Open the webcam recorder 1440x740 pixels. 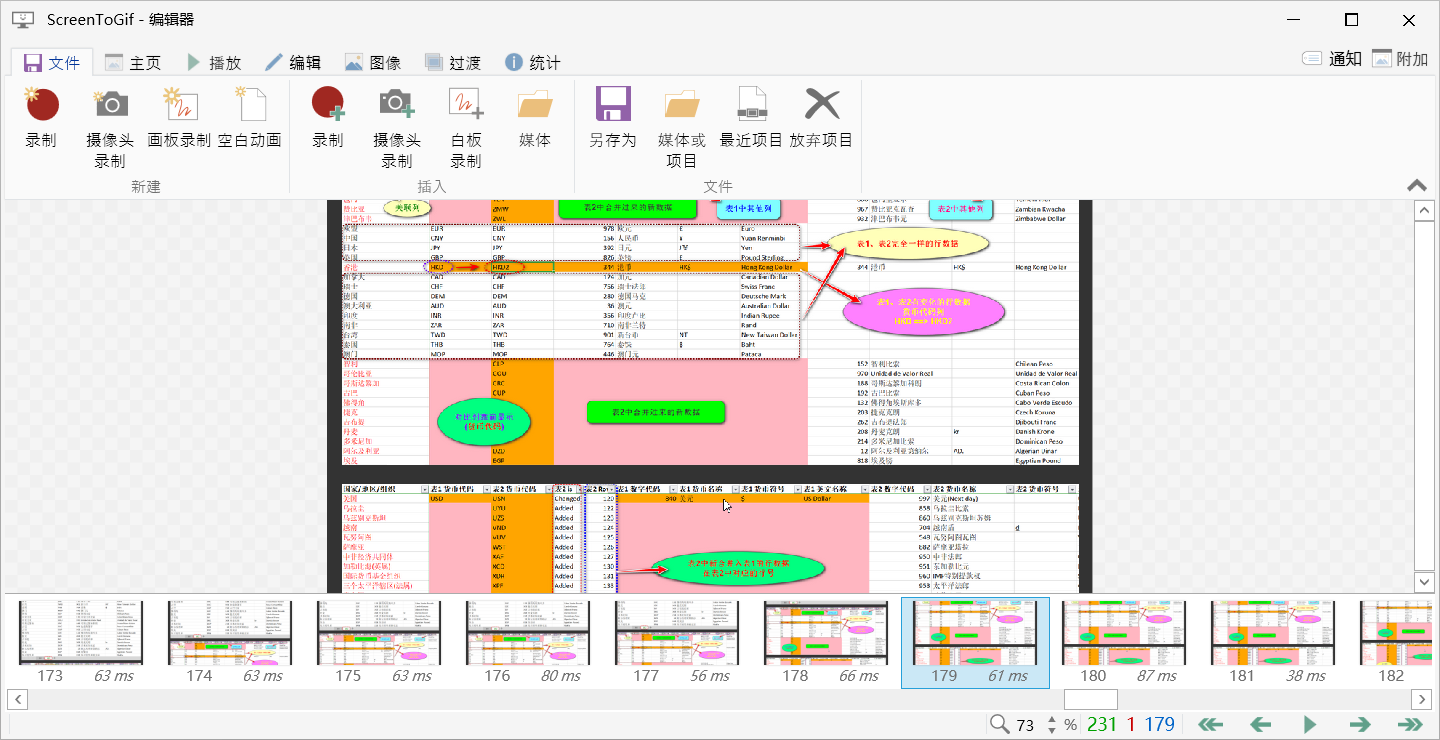pos(109,120)
